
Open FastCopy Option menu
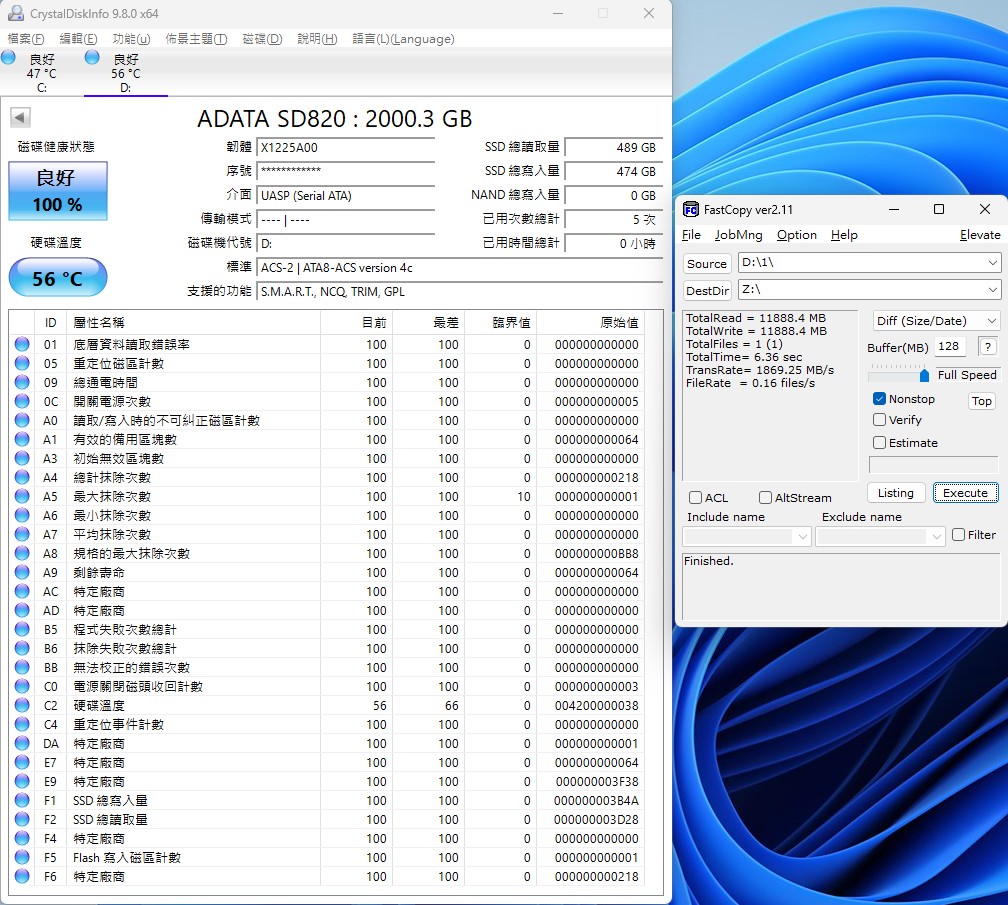(796, 235)
